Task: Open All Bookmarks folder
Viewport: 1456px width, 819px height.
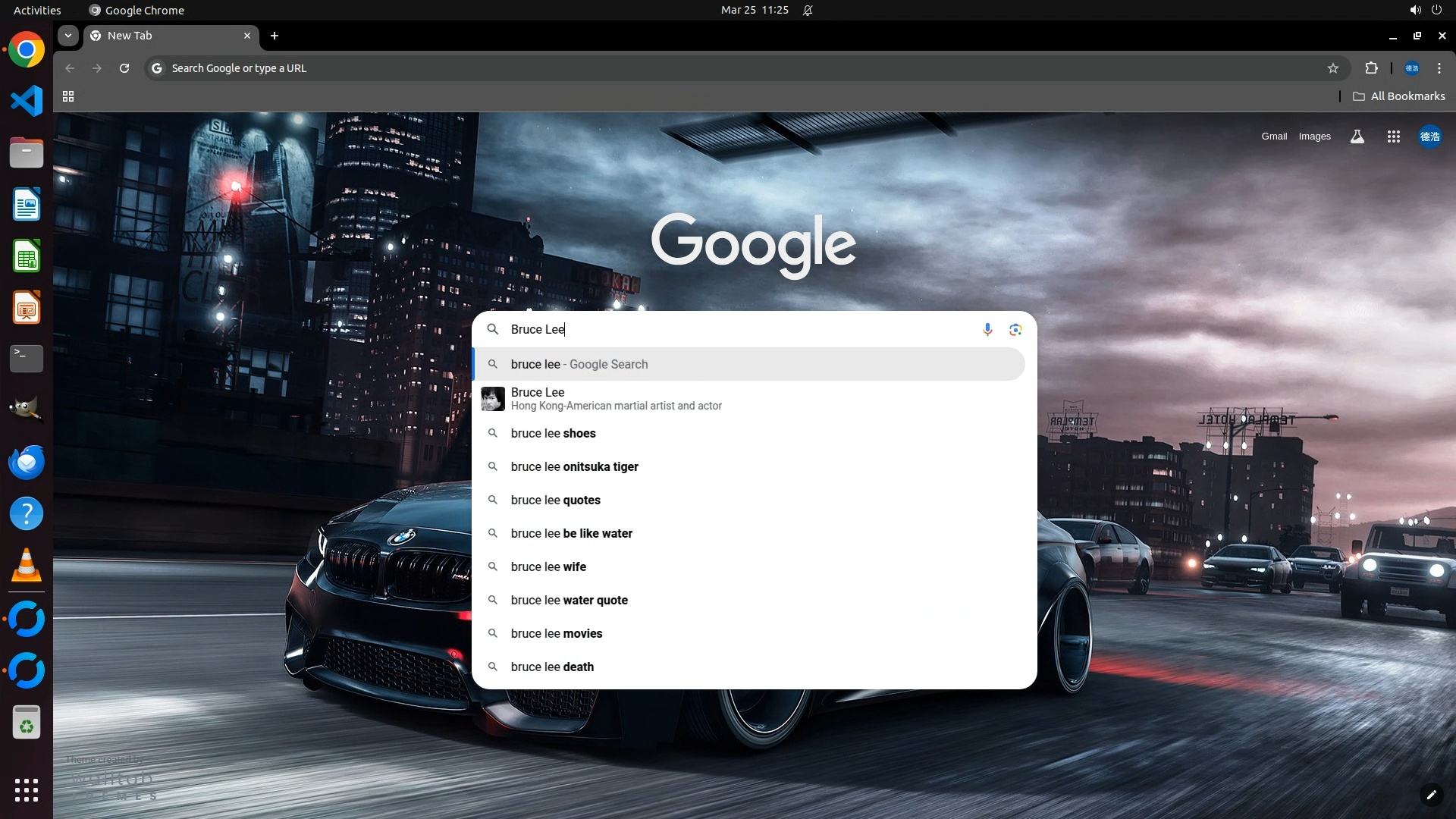Action: pos(1398,96)
